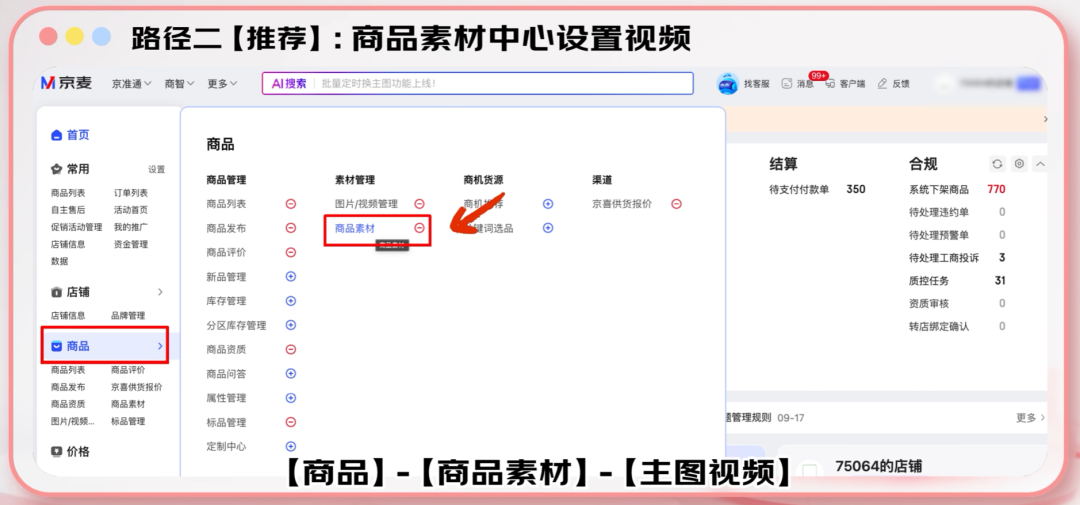Viewport: 1080px width, 505px height.
Task: Click 系统下架商品 count 770
Action: point(996,189)
